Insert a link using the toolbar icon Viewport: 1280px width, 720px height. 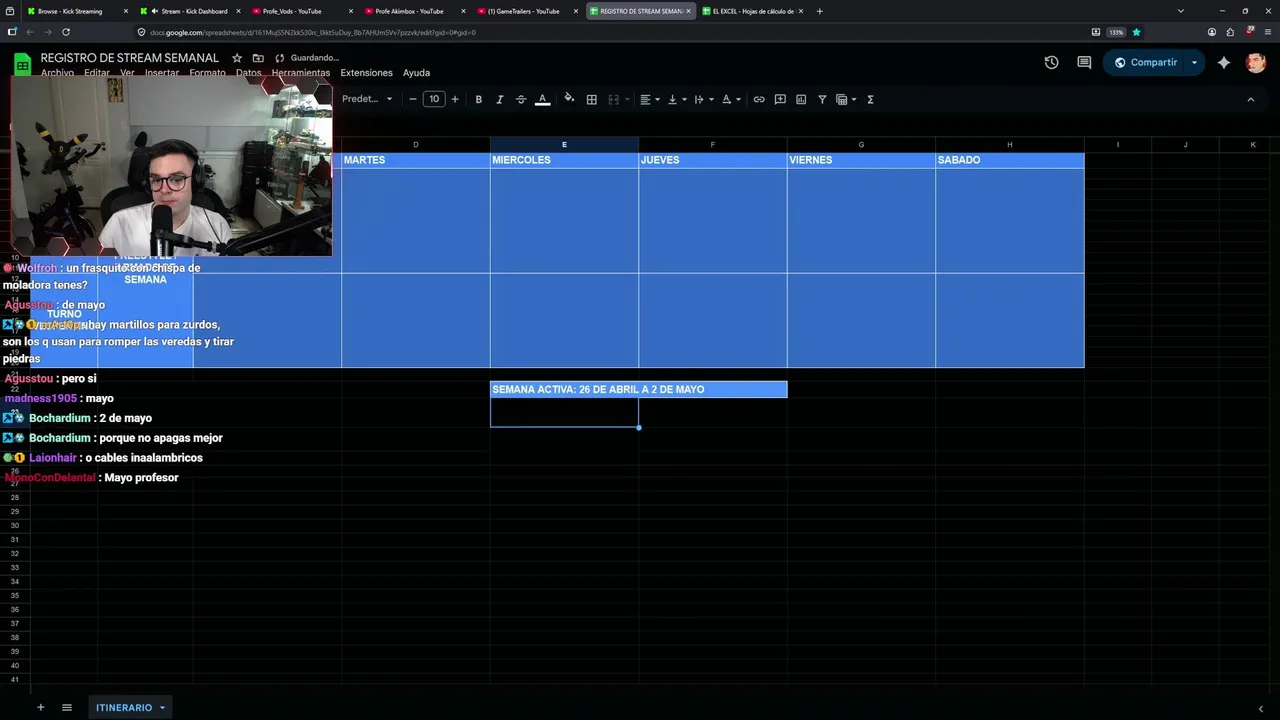[759, 99]
